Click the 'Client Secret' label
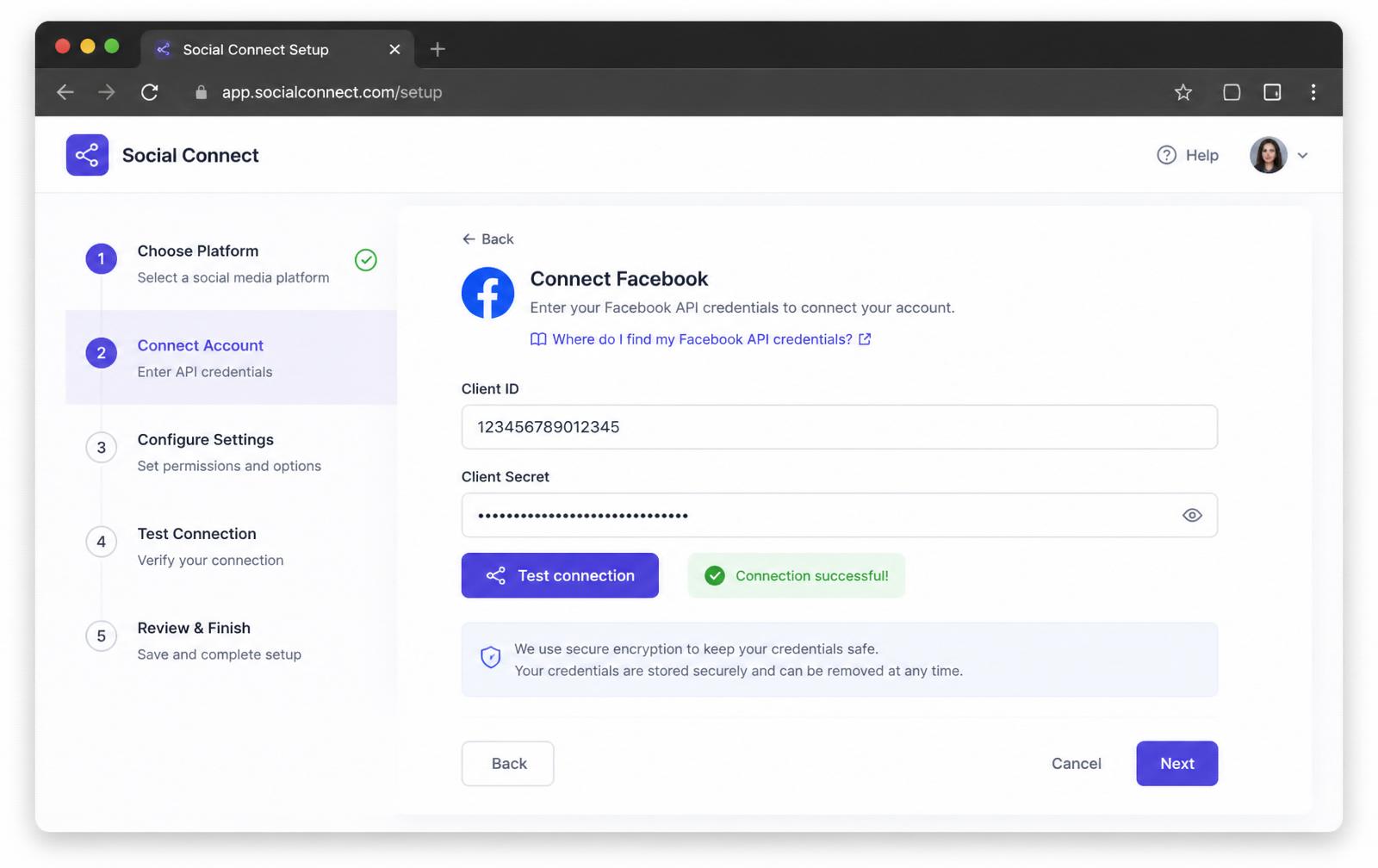The height and width of the screenshot is (868, 1378). pos(506,477)
